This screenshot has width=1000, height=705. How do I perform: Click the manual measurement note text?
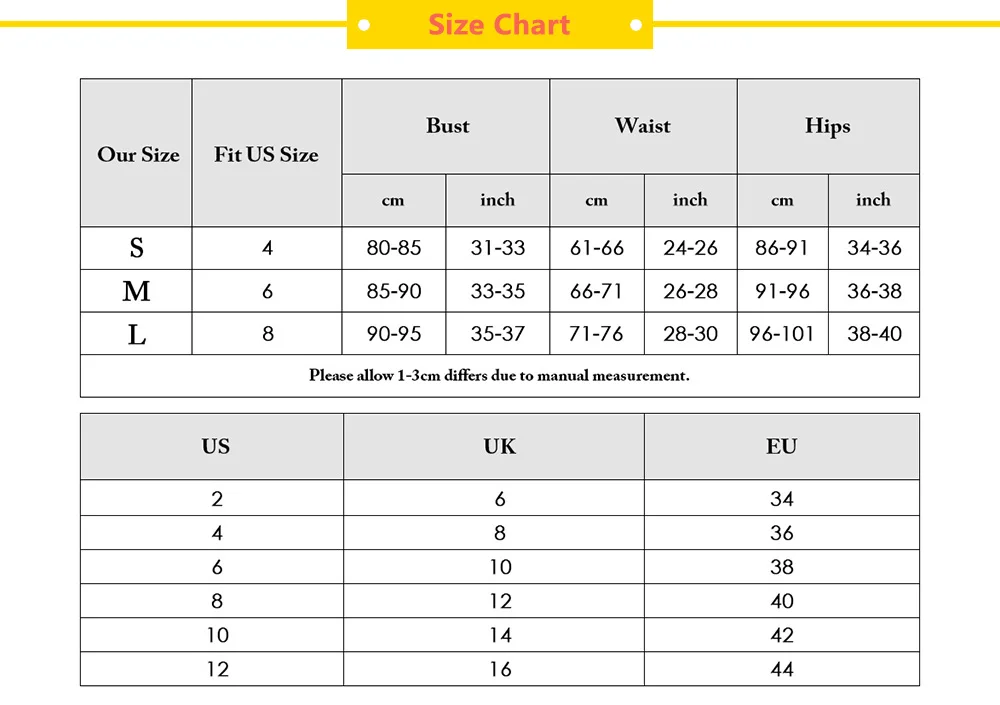click(499, 376)
